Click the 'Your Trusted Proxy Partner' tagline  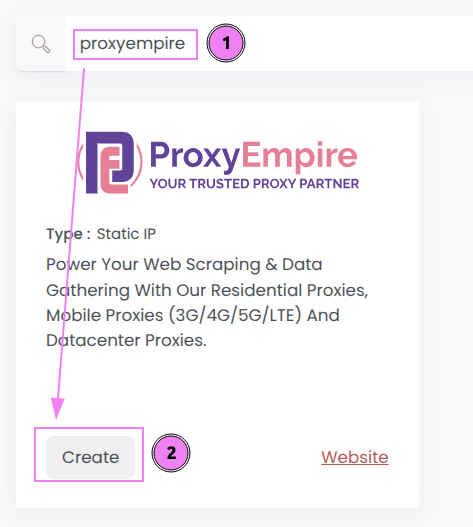click(x=254, y=184)
